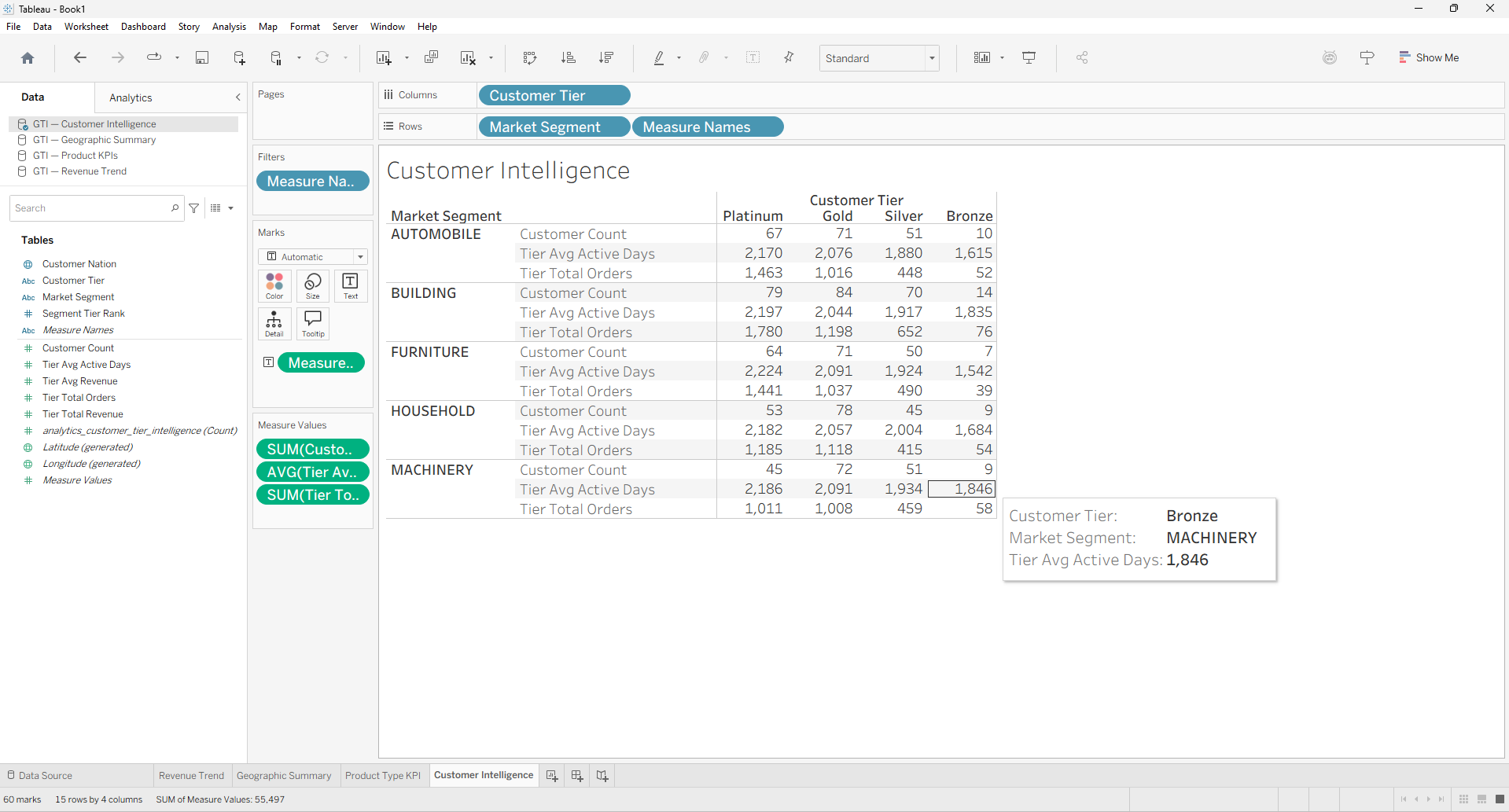Image resolution: width=1509 pixels, height=812 pixels.
Task: Select GTI — Geographic Summary data source
Action: pyautogui.click(x=94, y=140)
